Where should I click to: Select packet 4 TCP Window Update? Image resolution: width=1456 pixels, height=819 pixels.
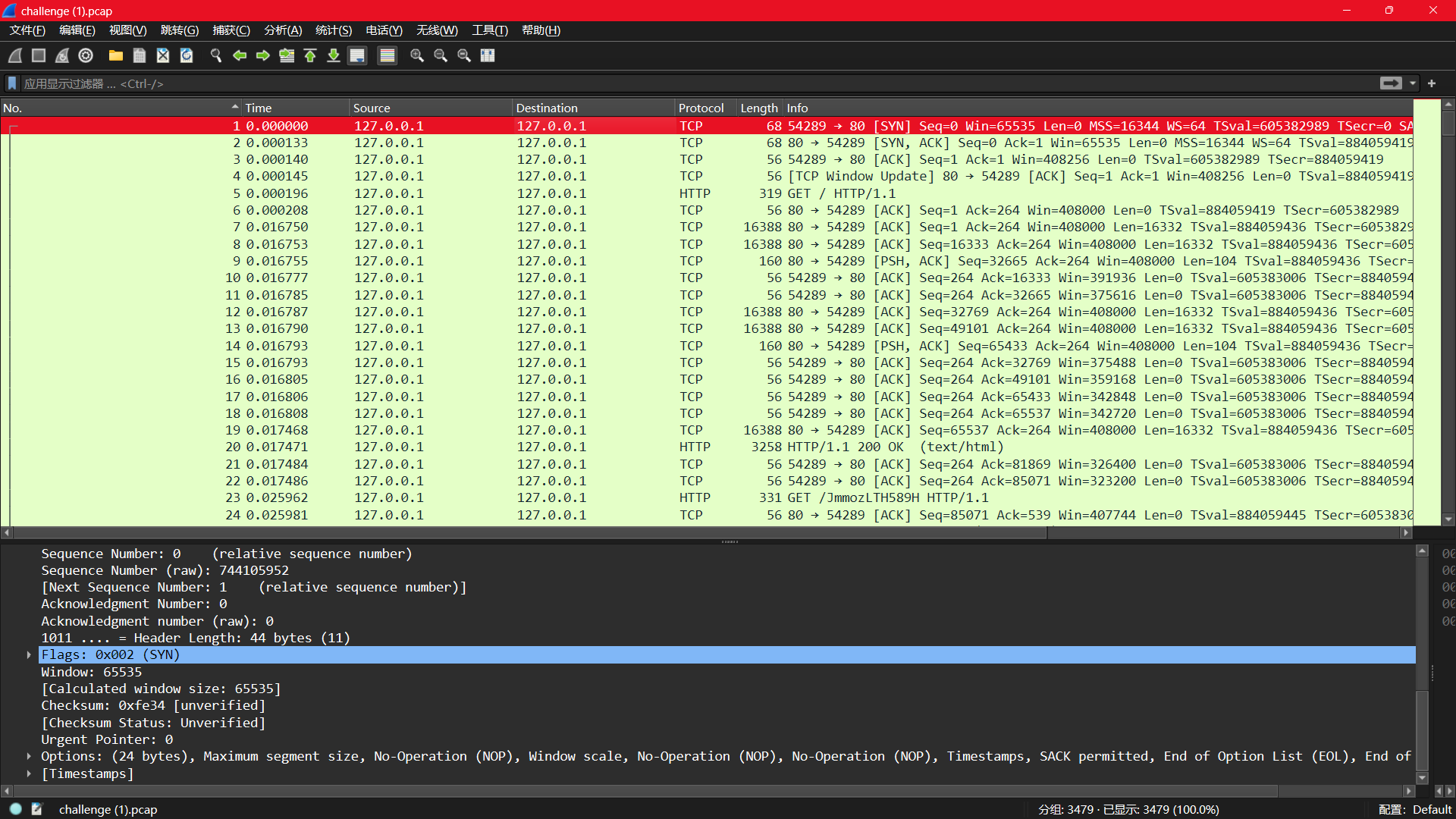[x=707, y=176]
